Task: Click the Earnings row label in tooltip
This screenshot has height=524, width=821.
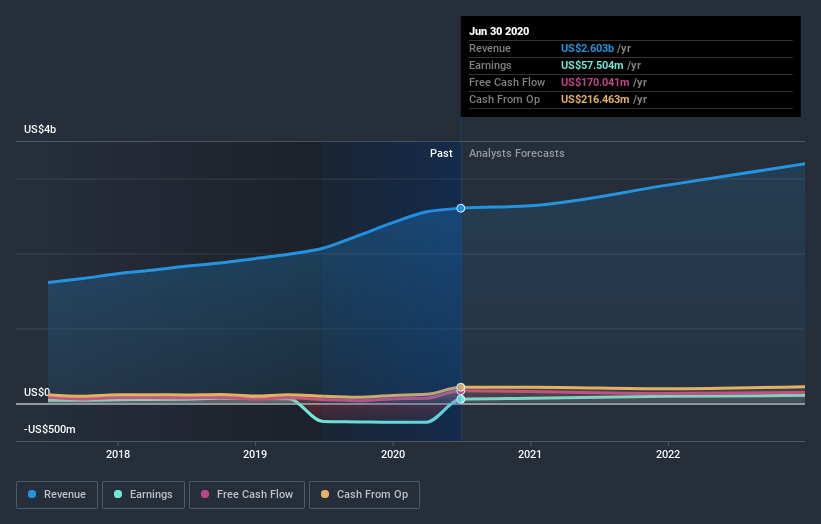Action: coord(490,65)
